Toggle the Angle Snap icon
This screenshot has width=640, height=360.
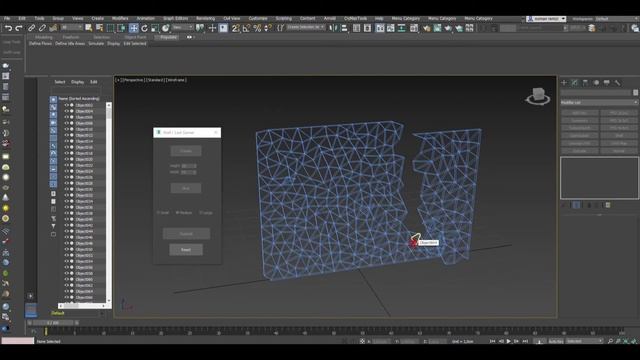246,28
